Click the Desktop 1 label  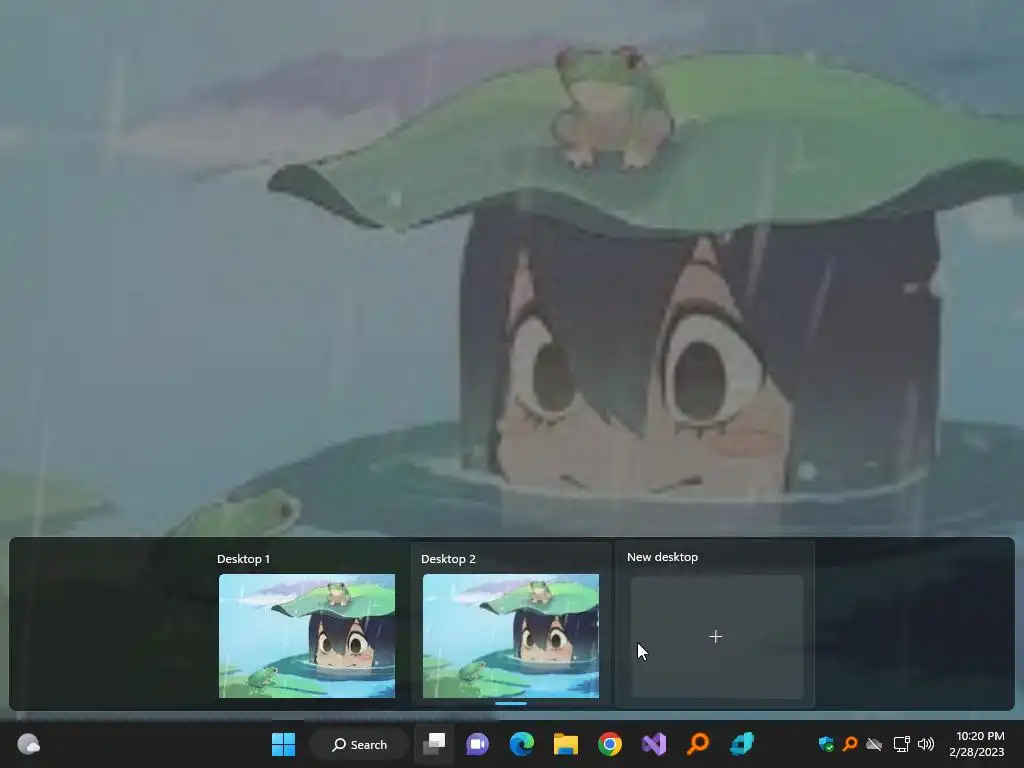pyautogui.click(x=244, y=559)
